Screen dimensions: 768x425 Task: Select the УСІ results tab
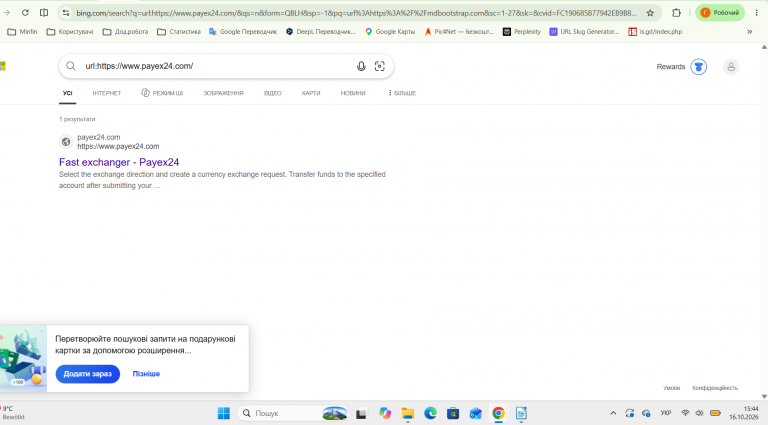pyautogui.click(x=68, y=93)
